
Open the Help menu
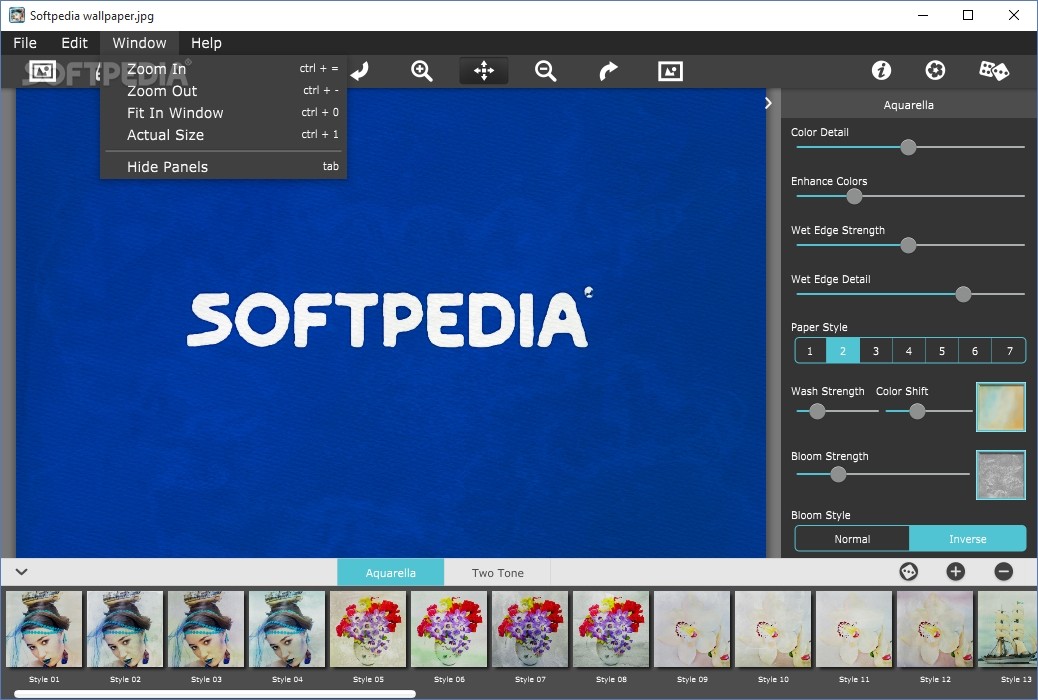(207, 43)
